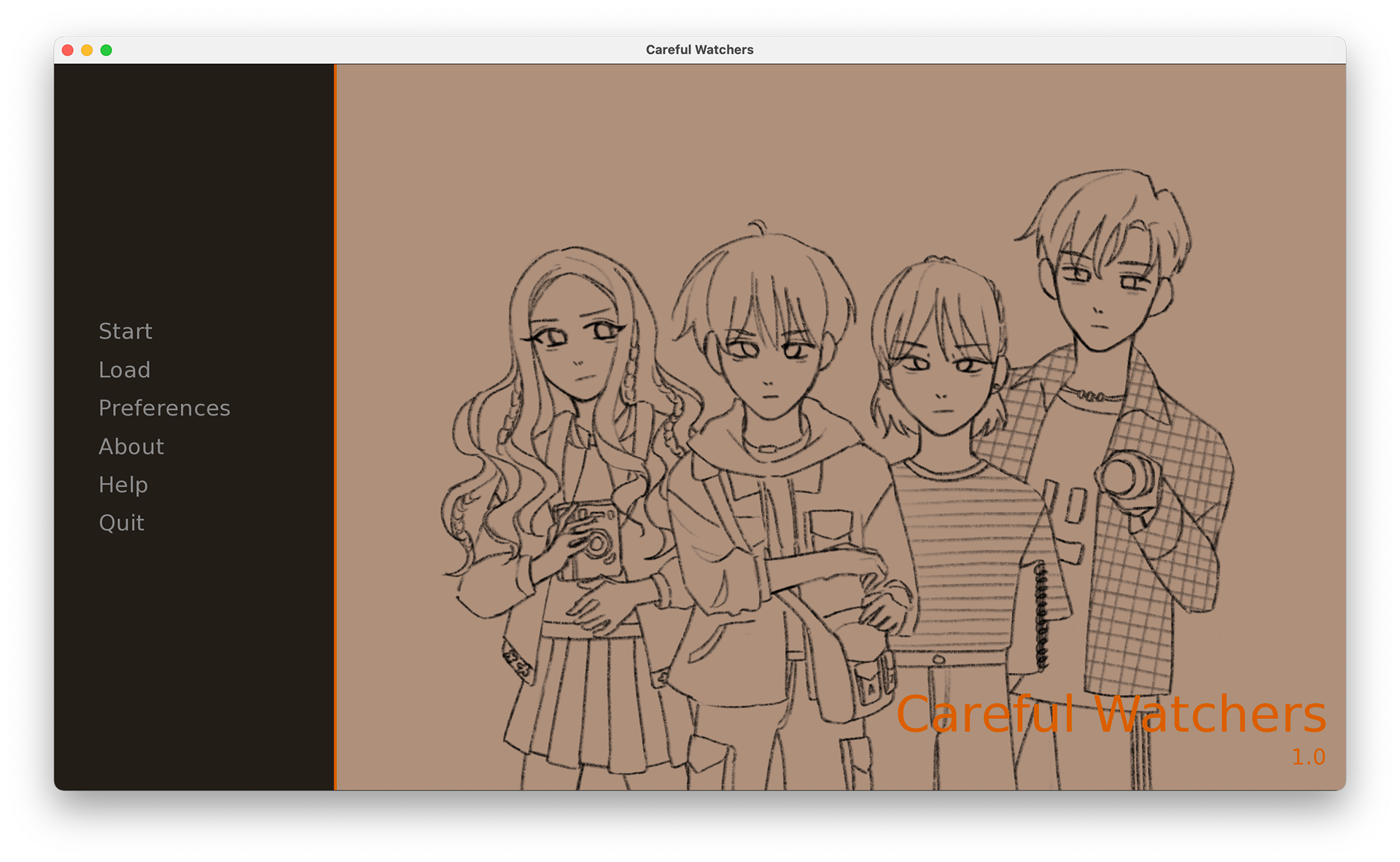Click Quit to exit the game
The width and height of the screenshot is (1400, 862).
coord(121,523)
